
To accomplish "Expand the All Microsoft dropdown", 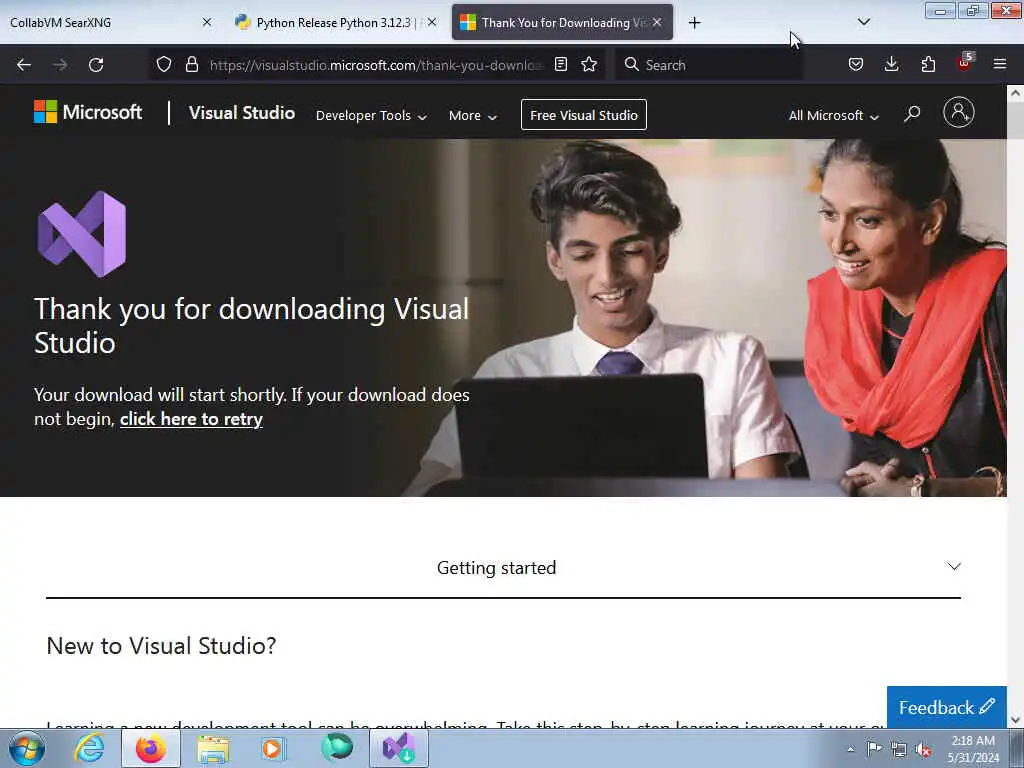I will [834, 116].
